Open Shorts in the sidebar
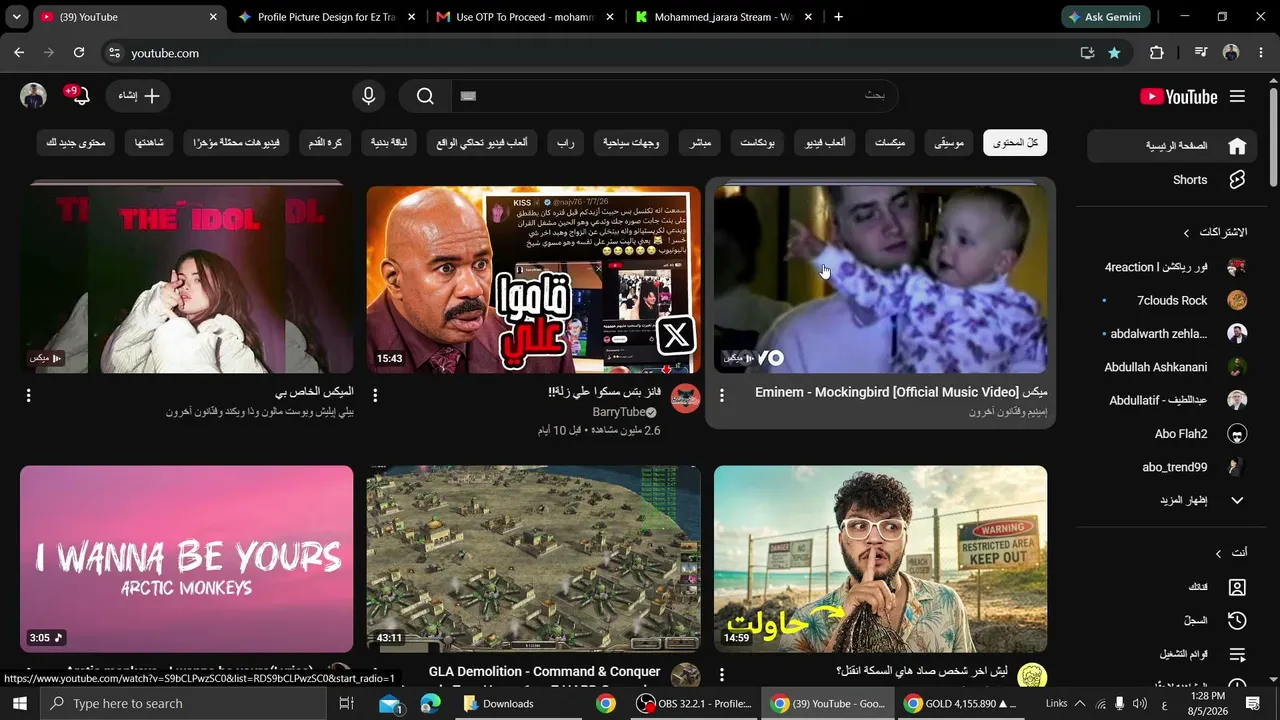 [x=1172, y=180]
